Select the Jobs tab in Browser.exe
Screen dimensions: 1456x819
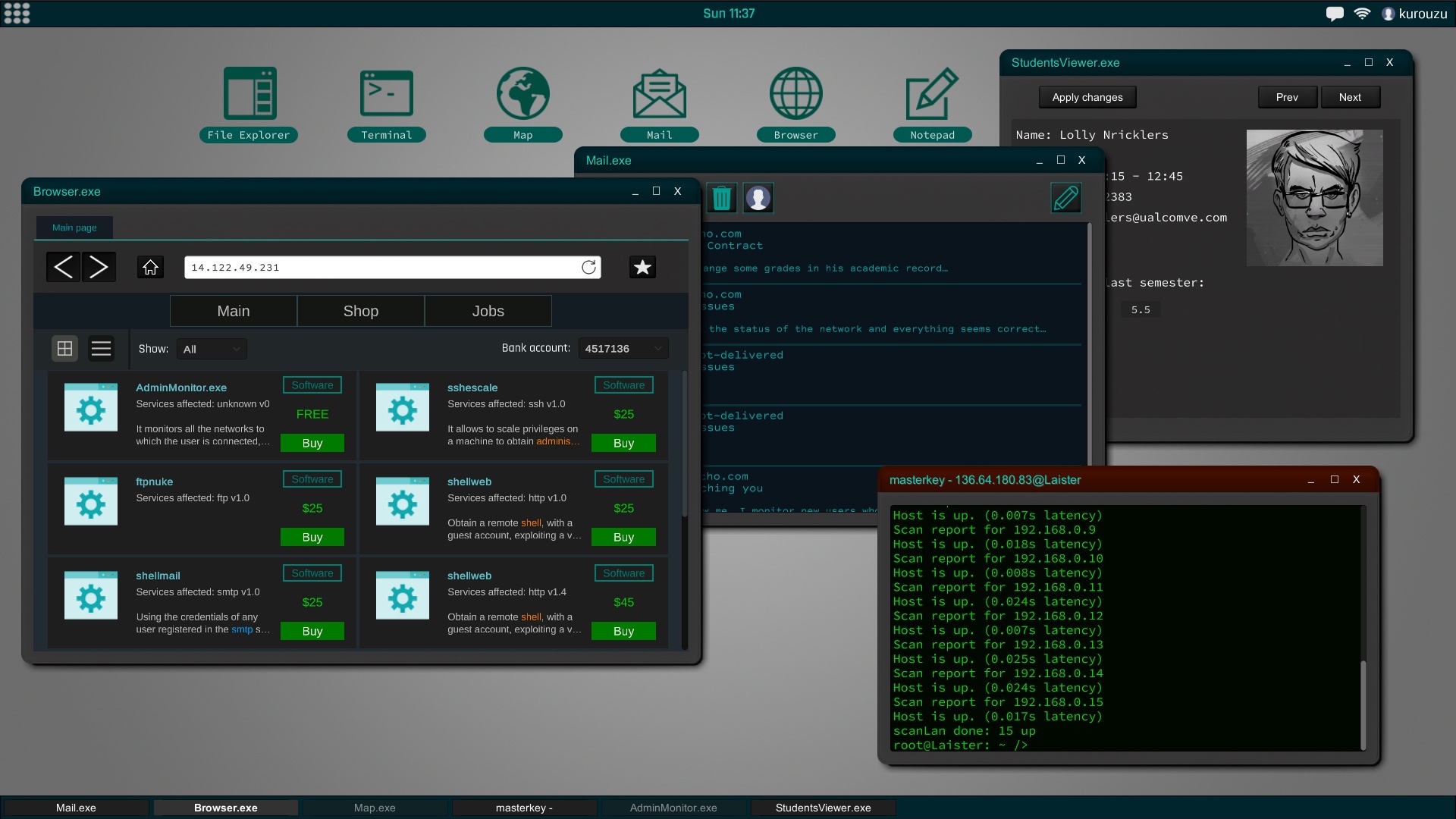tap(488, 311)
